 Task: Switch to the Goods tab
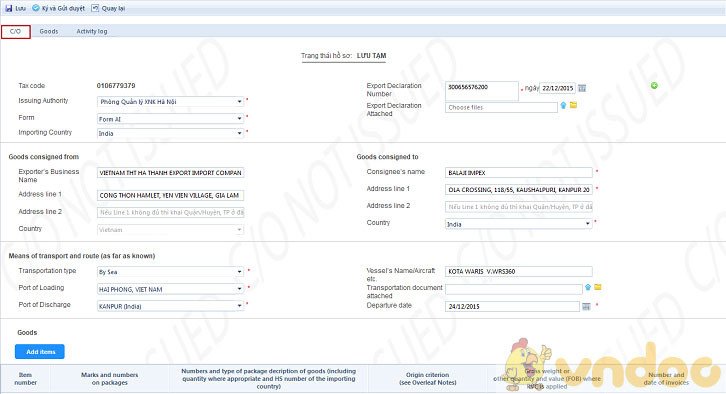[x=49, y=31]
